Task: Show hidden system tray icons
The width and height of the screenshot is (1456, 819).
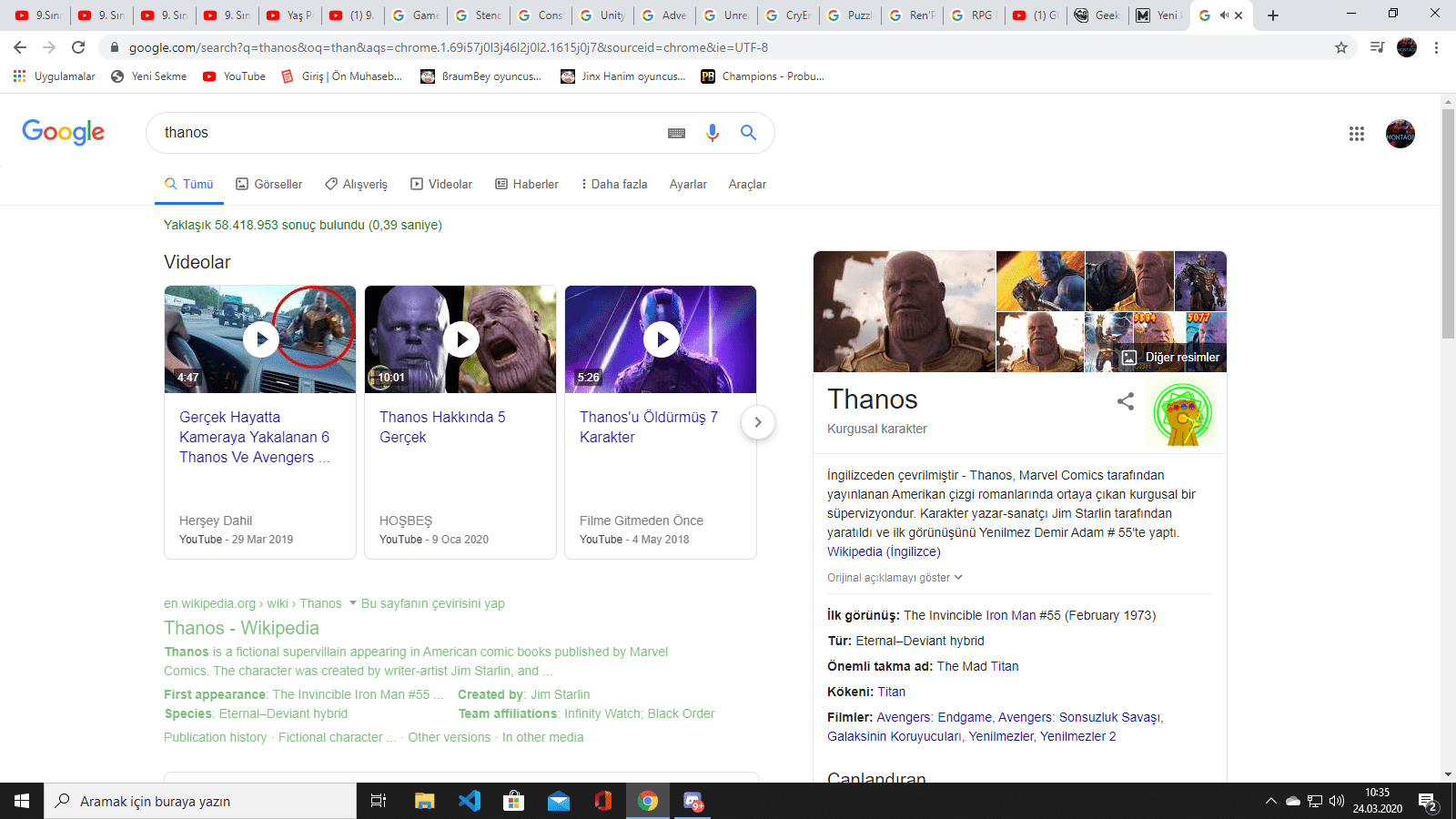Action: coord(1270,801)
